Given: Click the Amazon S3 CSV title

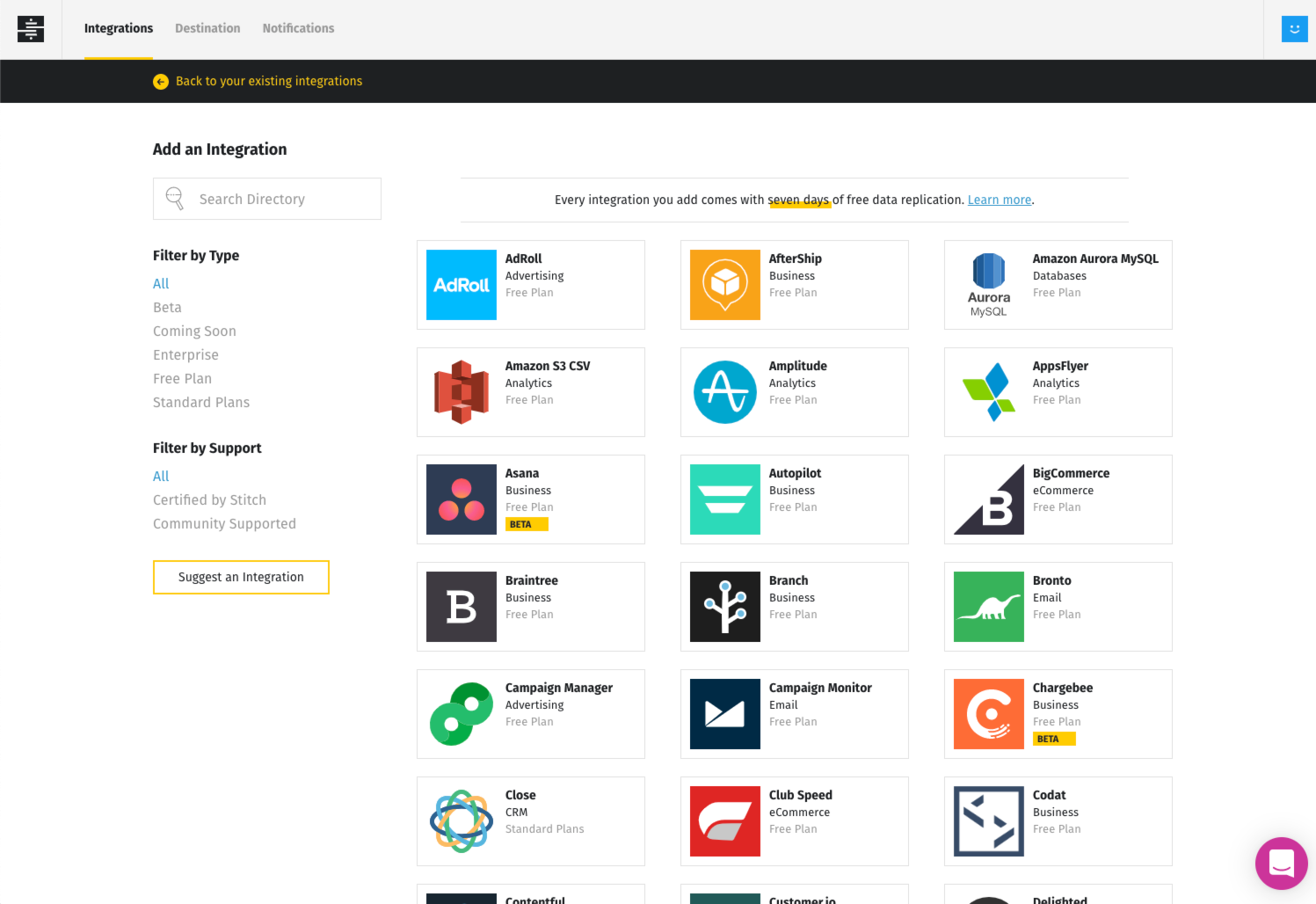Looking at the screenshot, I should coord(548,366).
